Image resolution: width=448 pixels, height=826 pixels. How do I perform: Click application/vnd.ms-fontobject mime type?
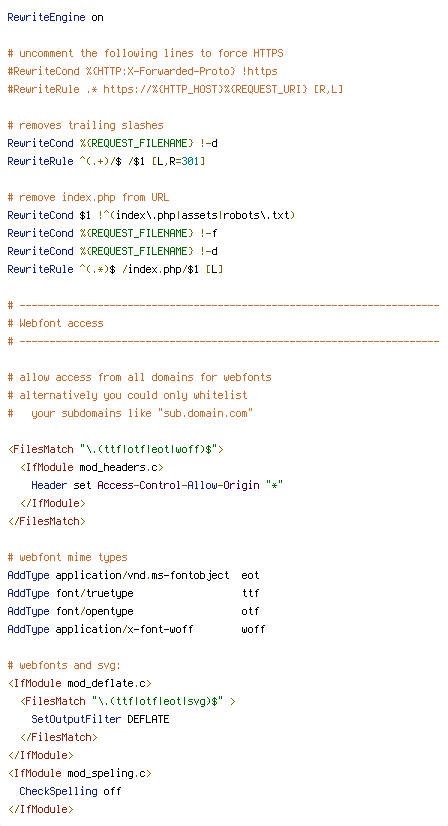point(142,575)
